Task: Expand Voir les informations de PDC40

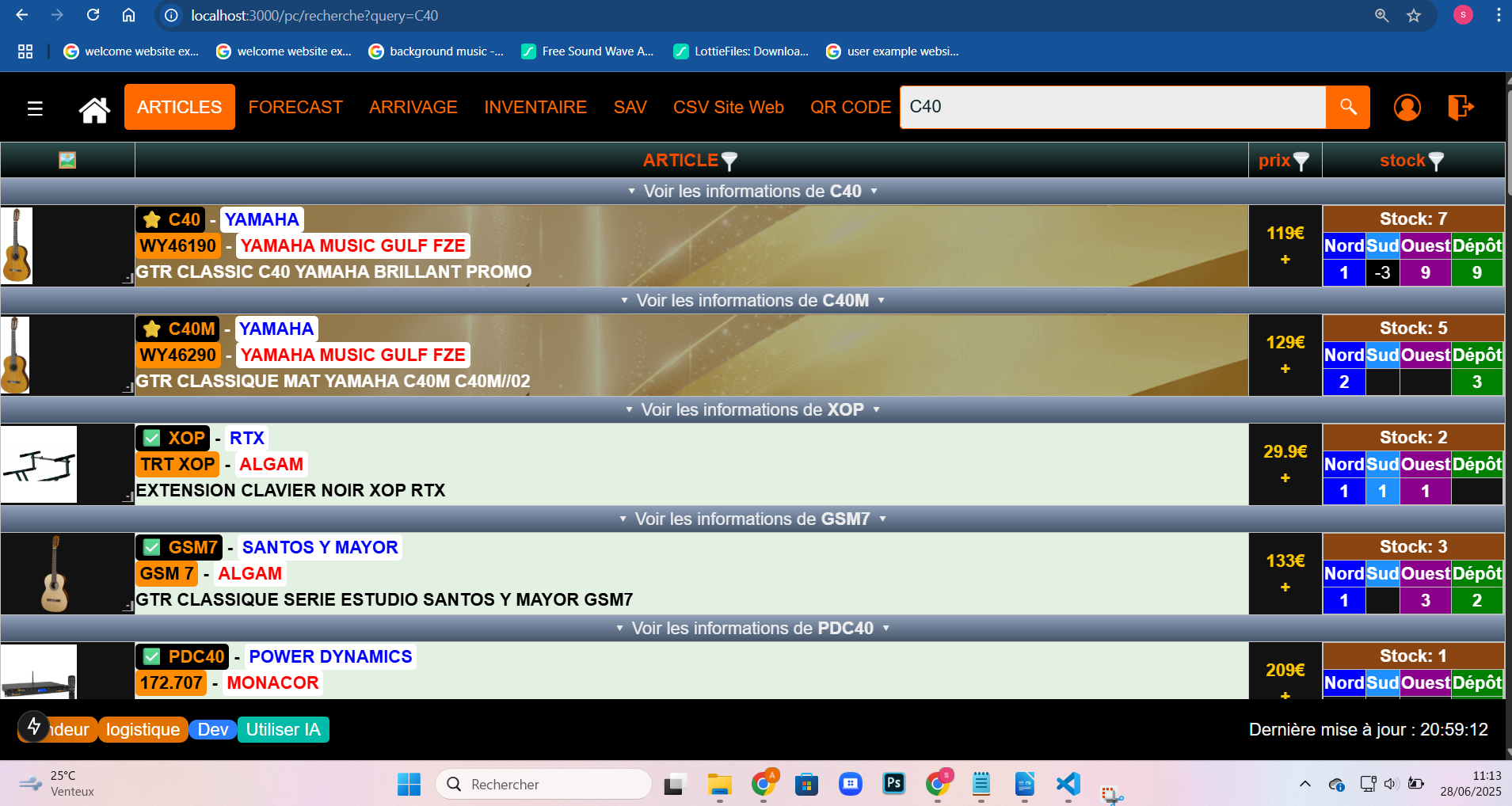Action: pyautogui.click(x=752, y=629)
